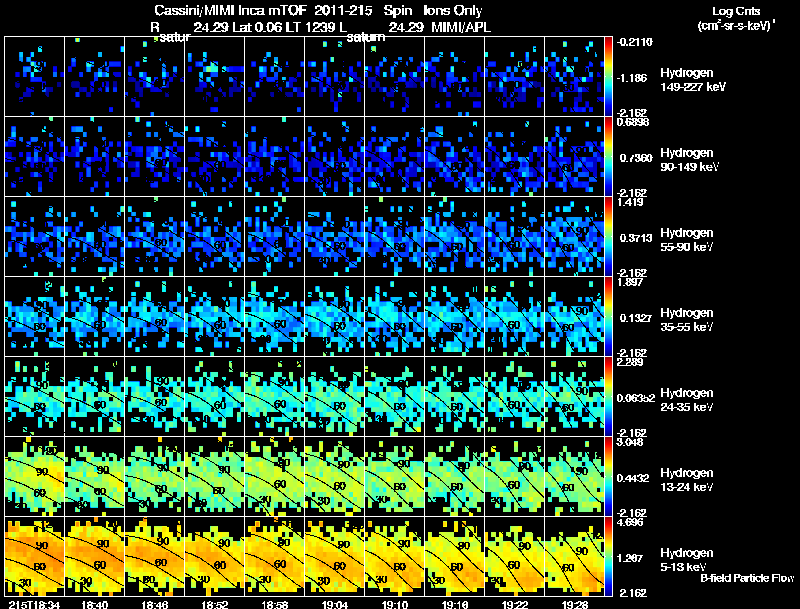Click the B-field Particle Flow label
This screenshot has width=800, height=609.
point(746,578)
